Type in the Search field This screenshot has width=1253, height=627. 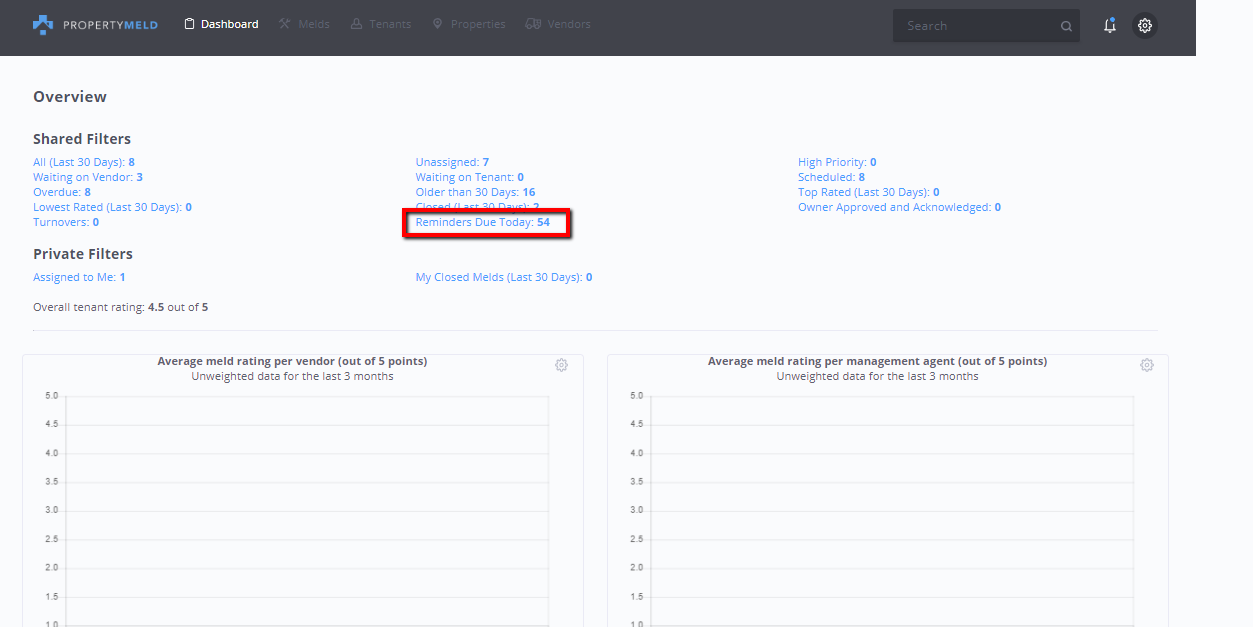point(975,26)
